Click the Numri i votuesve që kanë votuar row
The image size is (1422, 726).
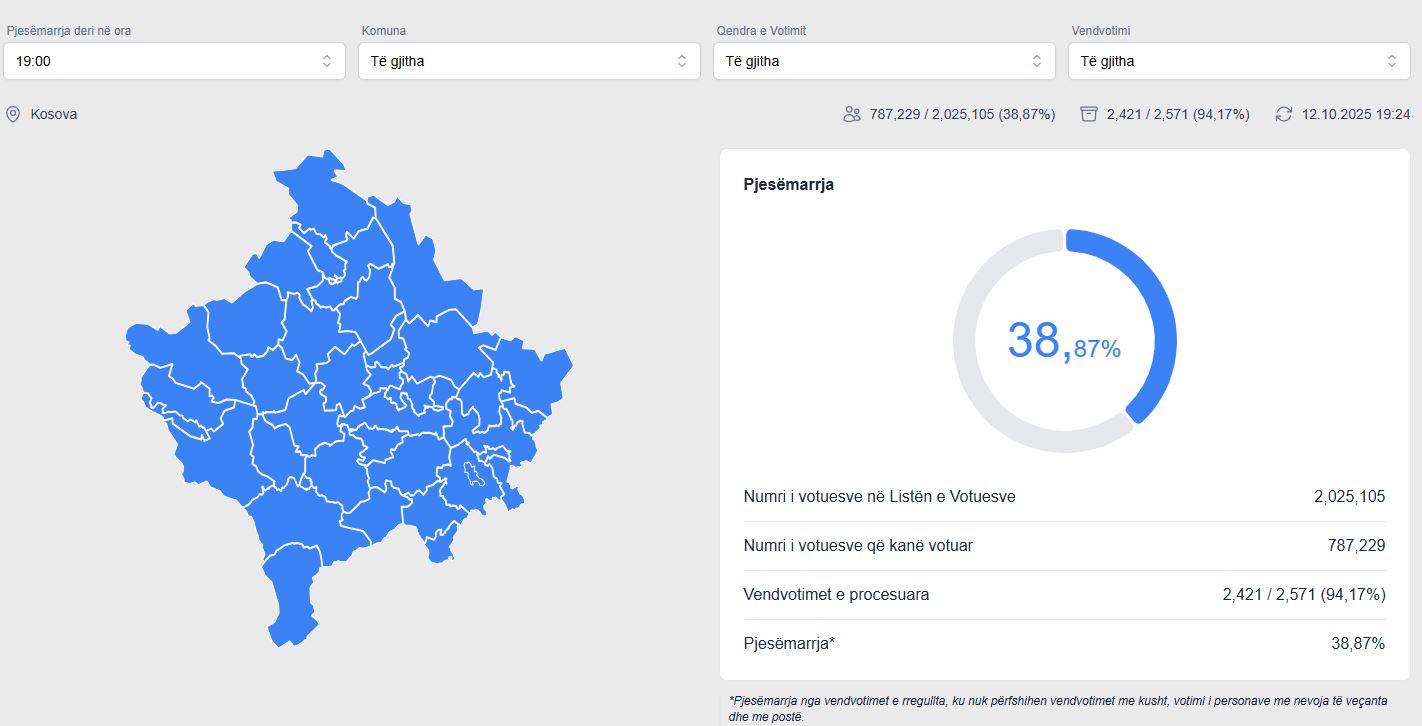click(1064, 545)
